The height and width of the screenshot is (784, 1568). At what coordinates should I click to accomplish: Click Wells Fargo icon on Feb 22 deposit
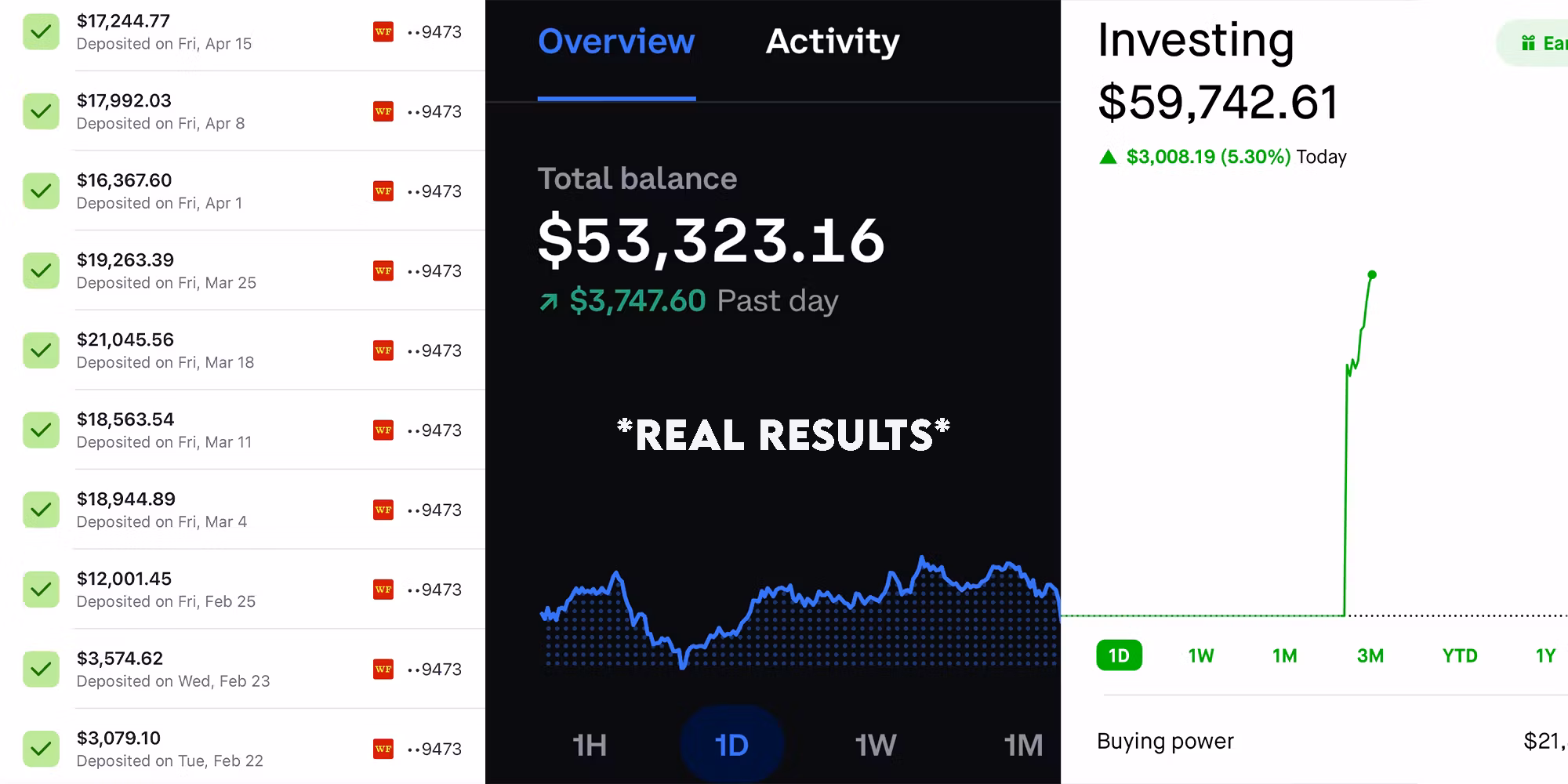383,749
